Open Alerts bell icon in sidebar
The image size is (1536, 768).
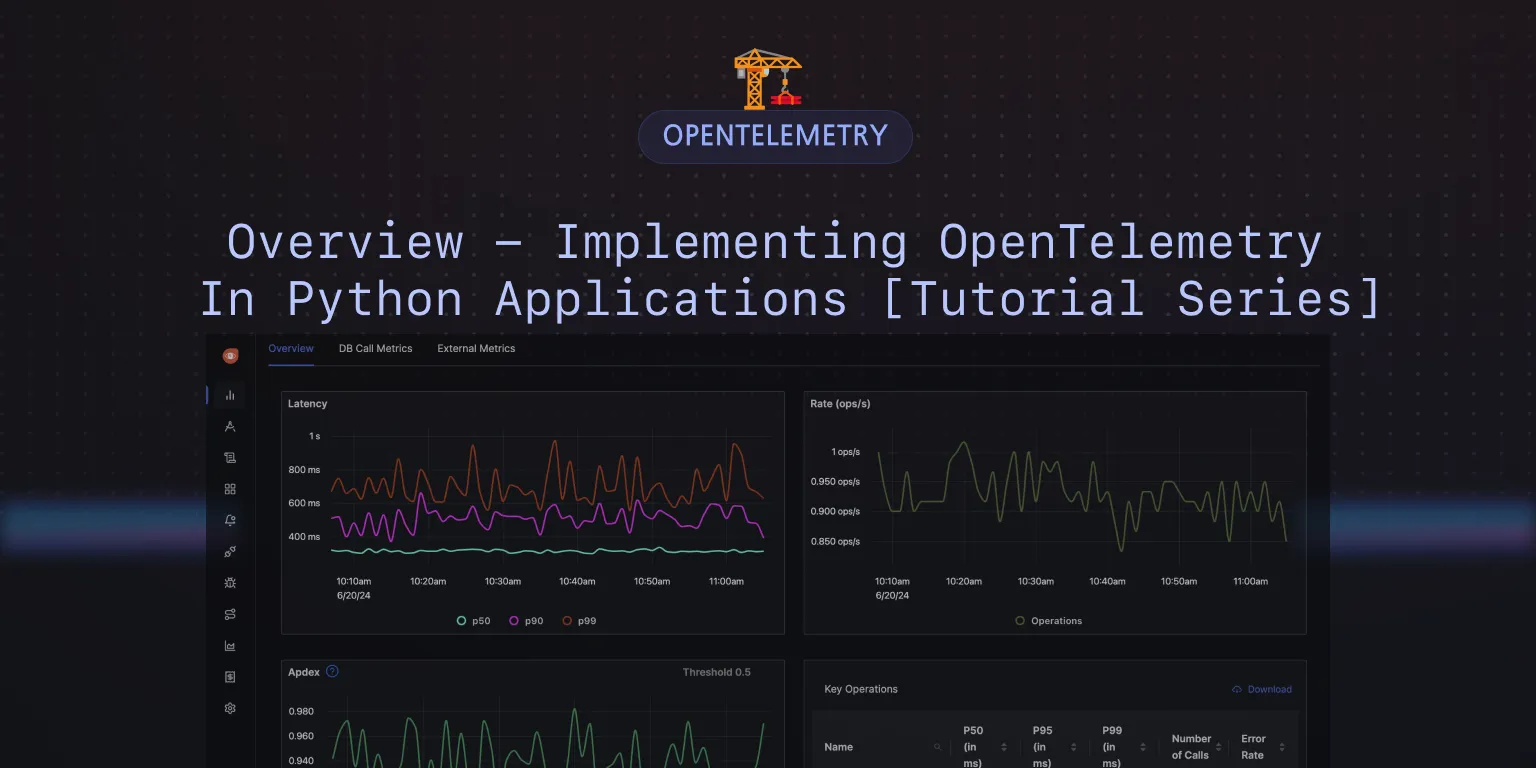tap(230, 520)
